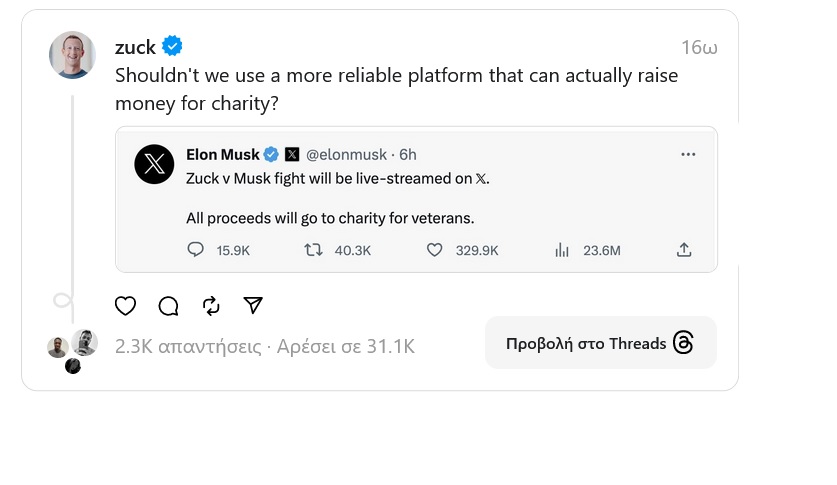Click the retweet icon showing 40.3K
This screenshot has height=485, width=837.
point(313,250)
